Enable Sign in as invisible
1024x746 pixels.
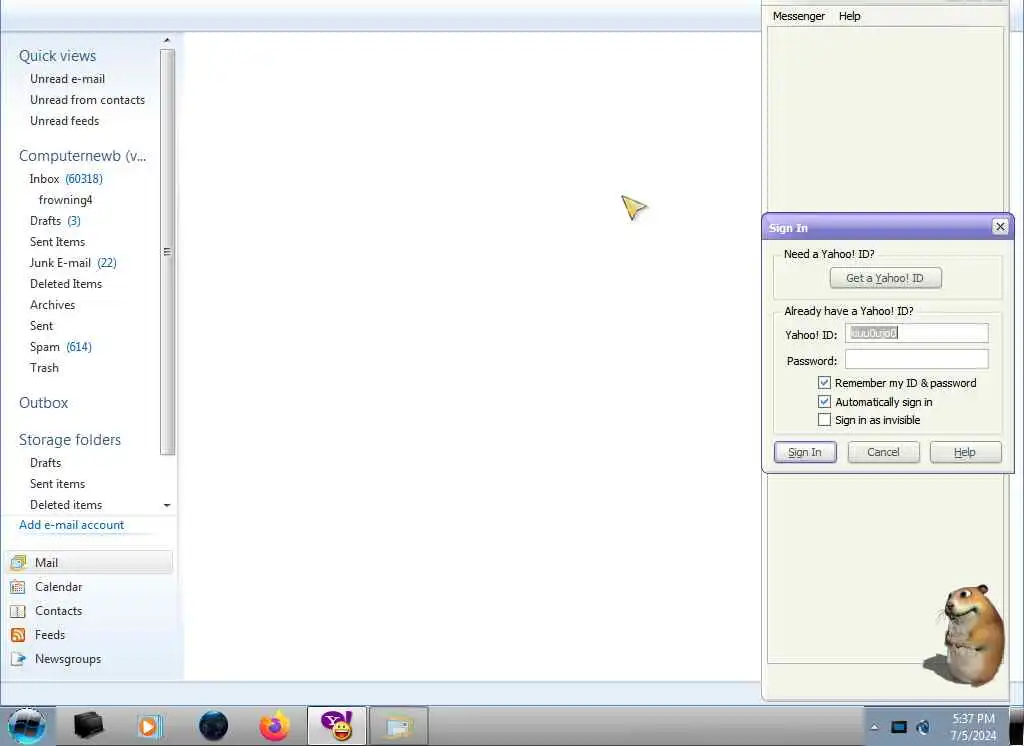824,419
